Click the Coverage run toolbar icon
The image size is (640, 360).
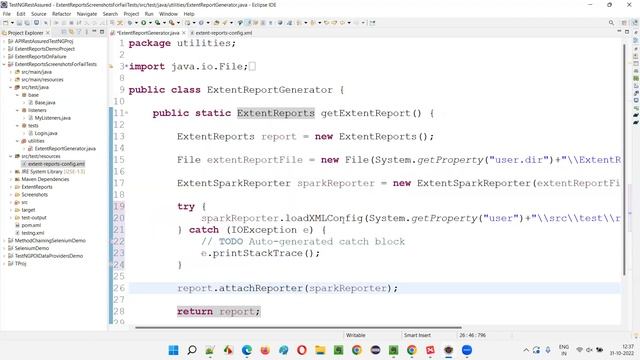click(157, 23)
